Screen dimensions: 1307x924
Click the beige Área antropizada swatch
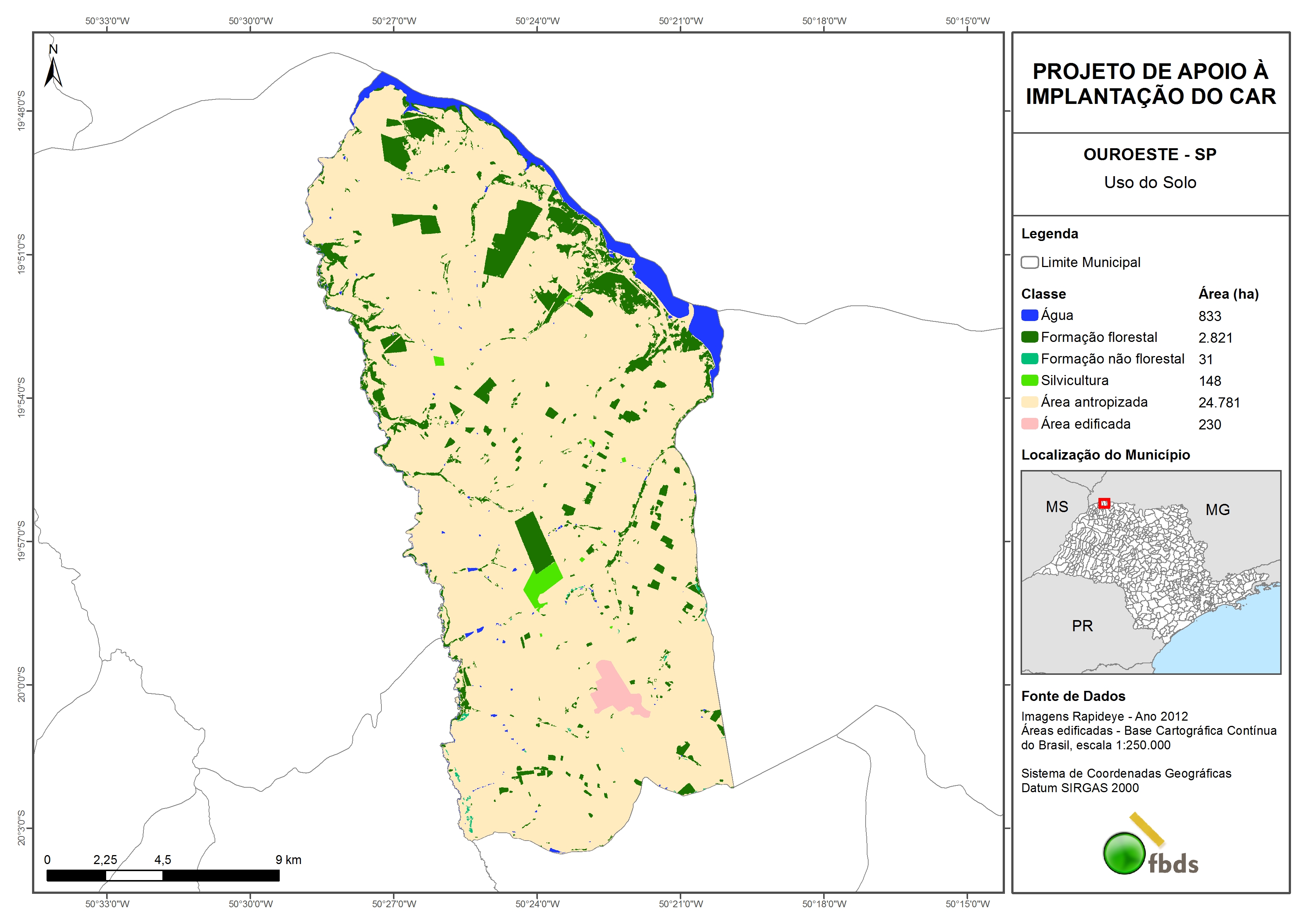pyautogui.click(x=1029, y=402)
